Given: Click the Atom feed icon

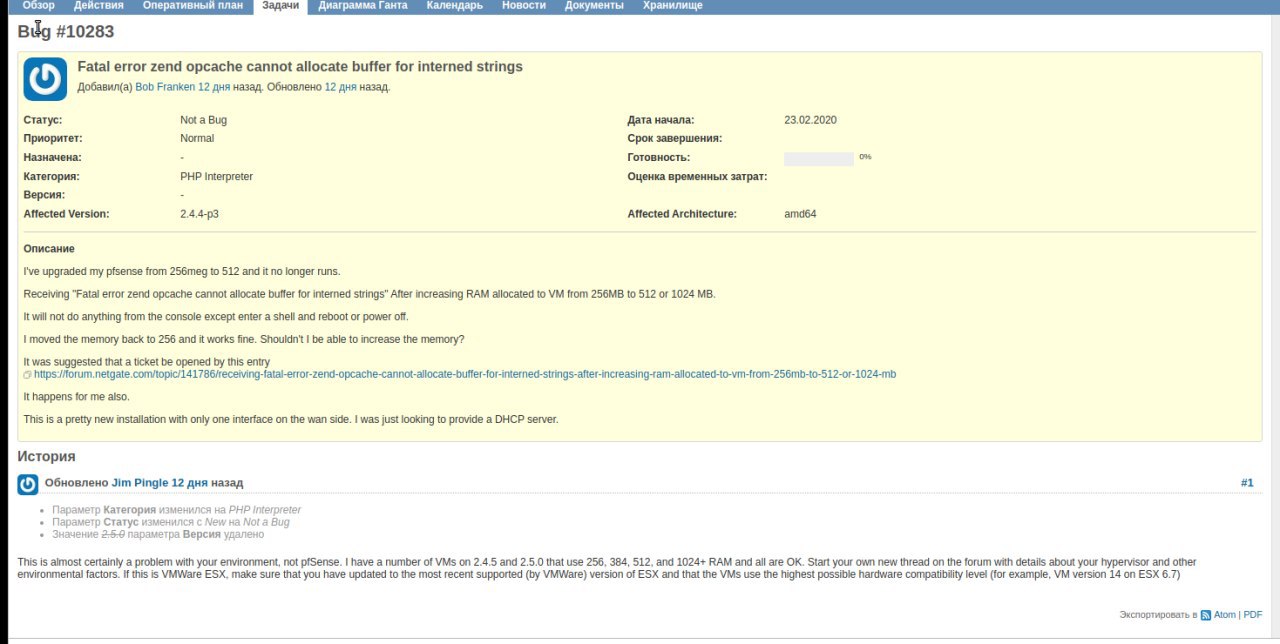Looking at the screenshot, I should click(1206, 615).
